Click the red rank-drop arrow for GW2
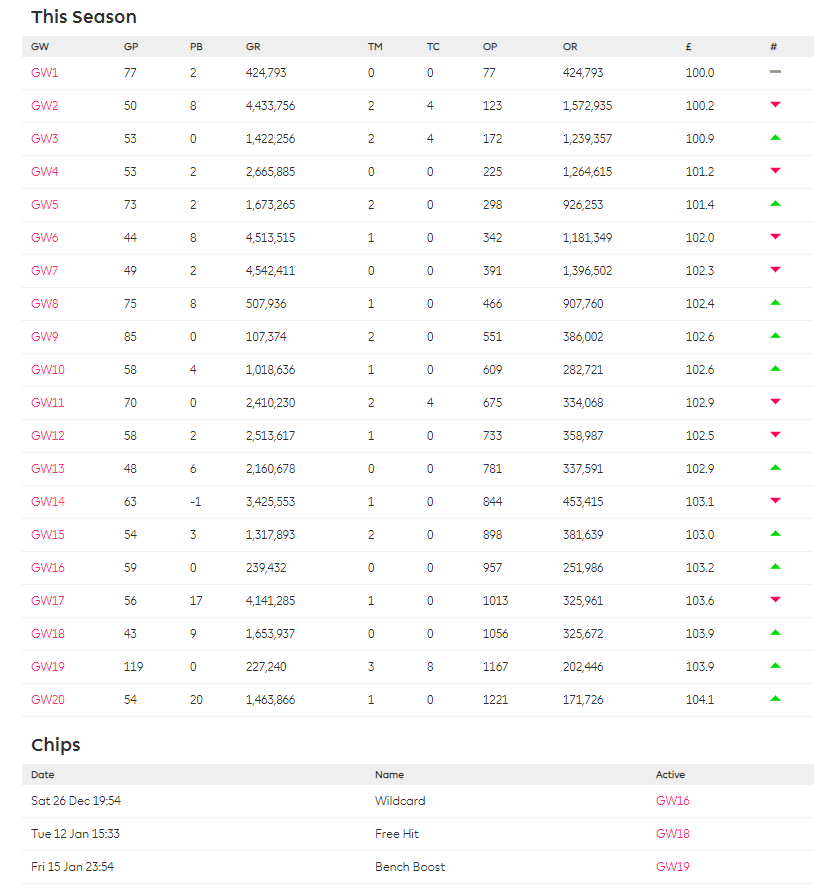 [775, 105]
